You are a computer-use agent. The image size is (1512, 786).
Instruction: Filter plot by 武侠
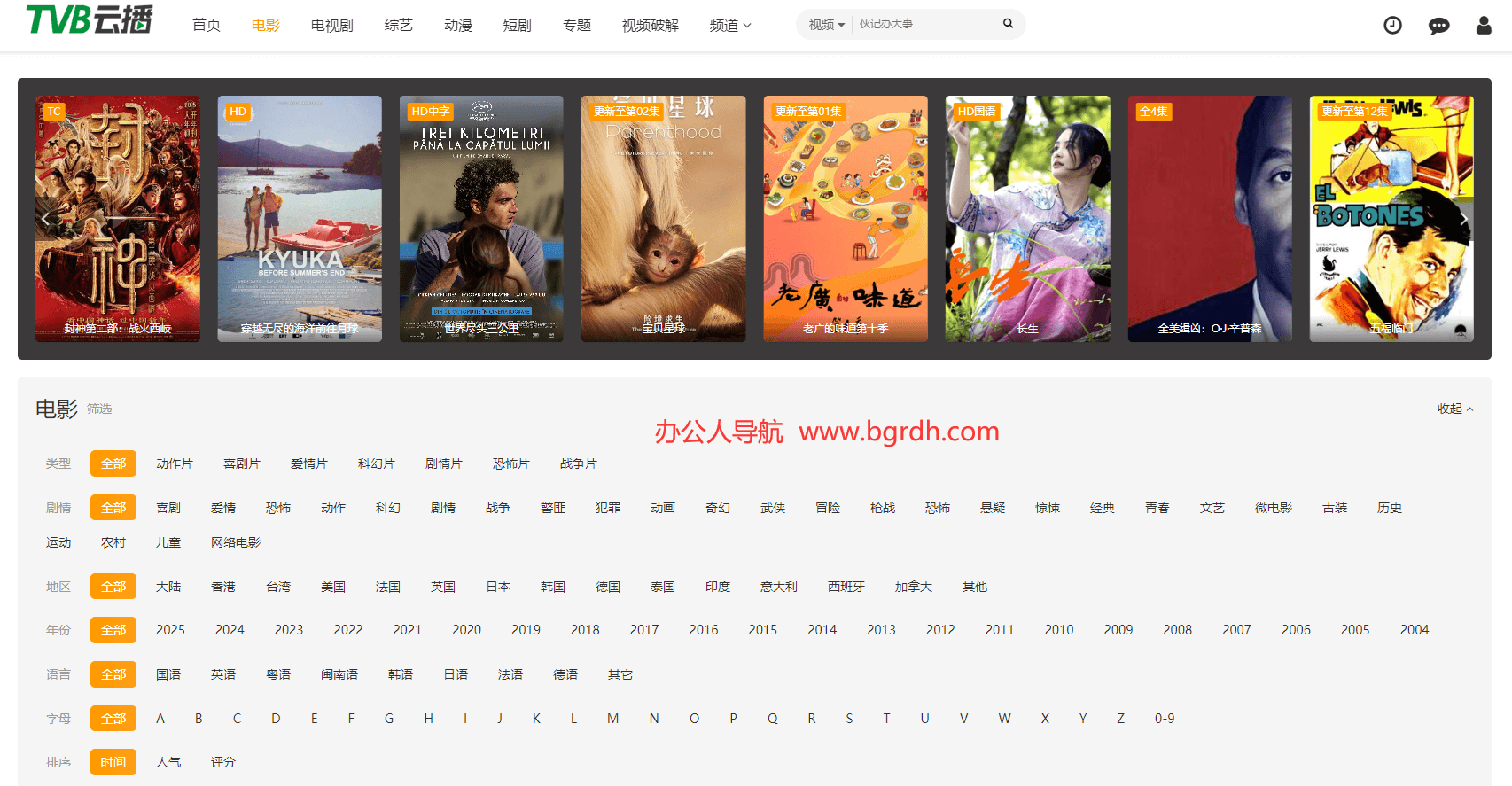(773, 508)
